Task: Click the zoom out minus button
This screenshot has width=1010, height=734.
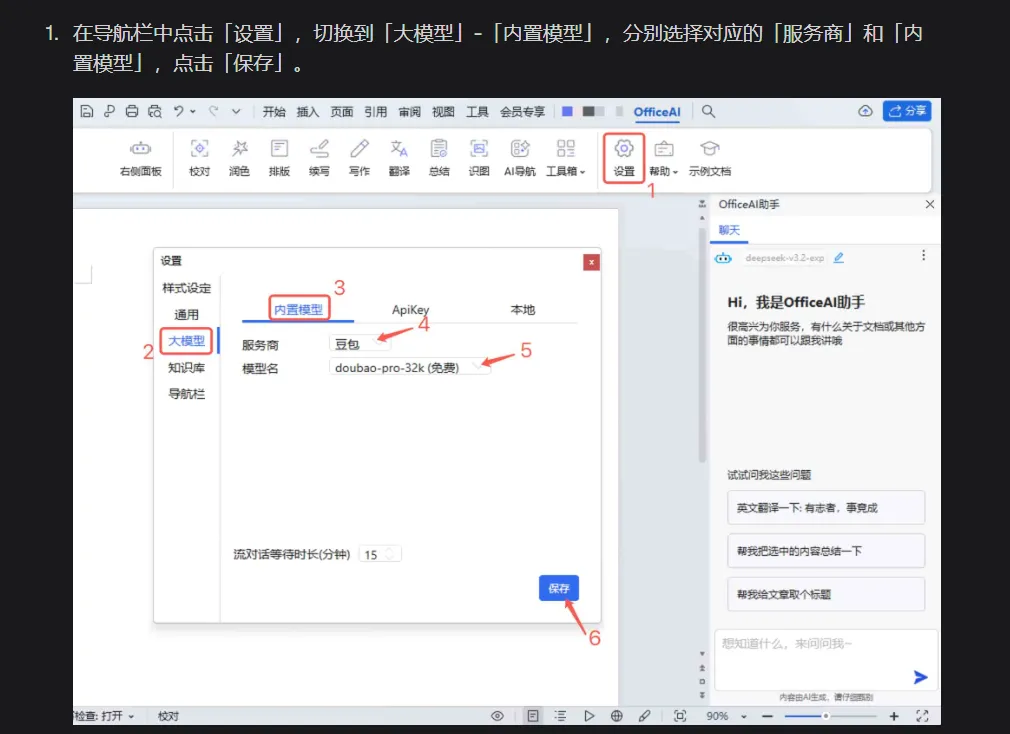Action: [x=767, y=716]
